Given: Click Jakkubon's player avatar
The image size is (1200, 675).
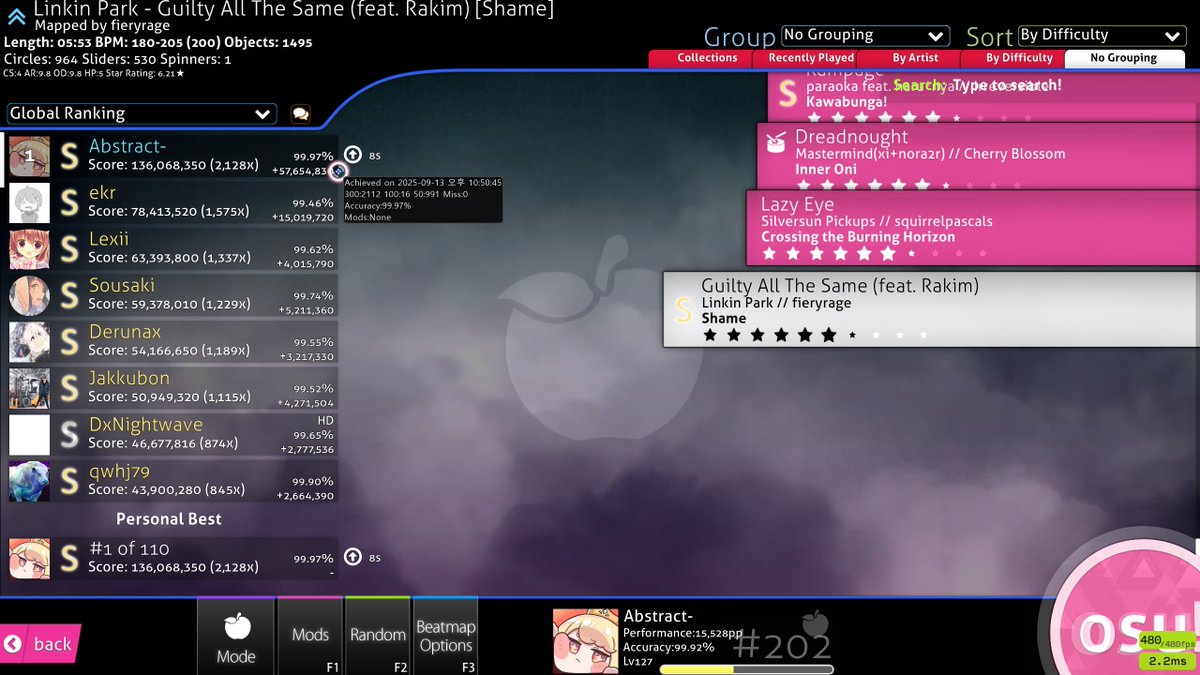Looking at the screenshot, I should click(x=29, y=389).
